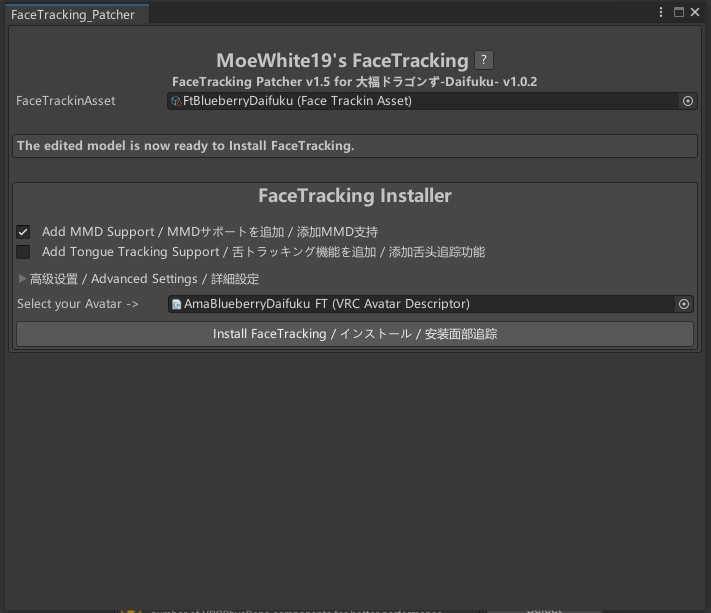Click the MoeWhite19's FaceTracking title
Viewport: 711px width, 613px height.
click(x=342, y=61)
